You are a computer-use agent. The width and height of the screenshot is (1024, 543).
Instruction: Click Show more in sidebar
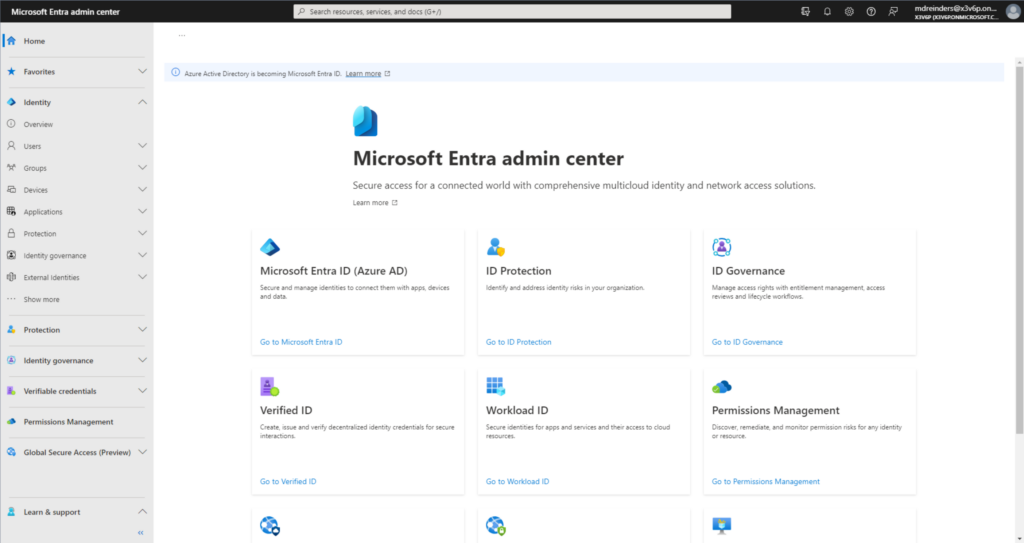41,299
